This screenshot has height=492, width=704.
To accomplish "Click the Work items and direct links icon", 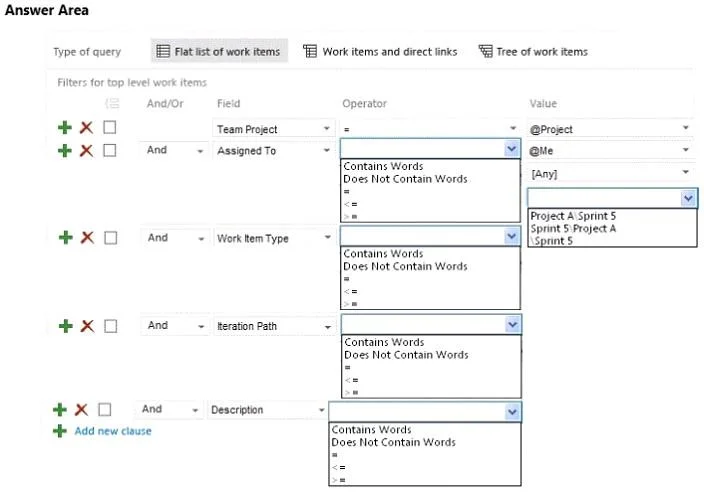I will 310,51.
